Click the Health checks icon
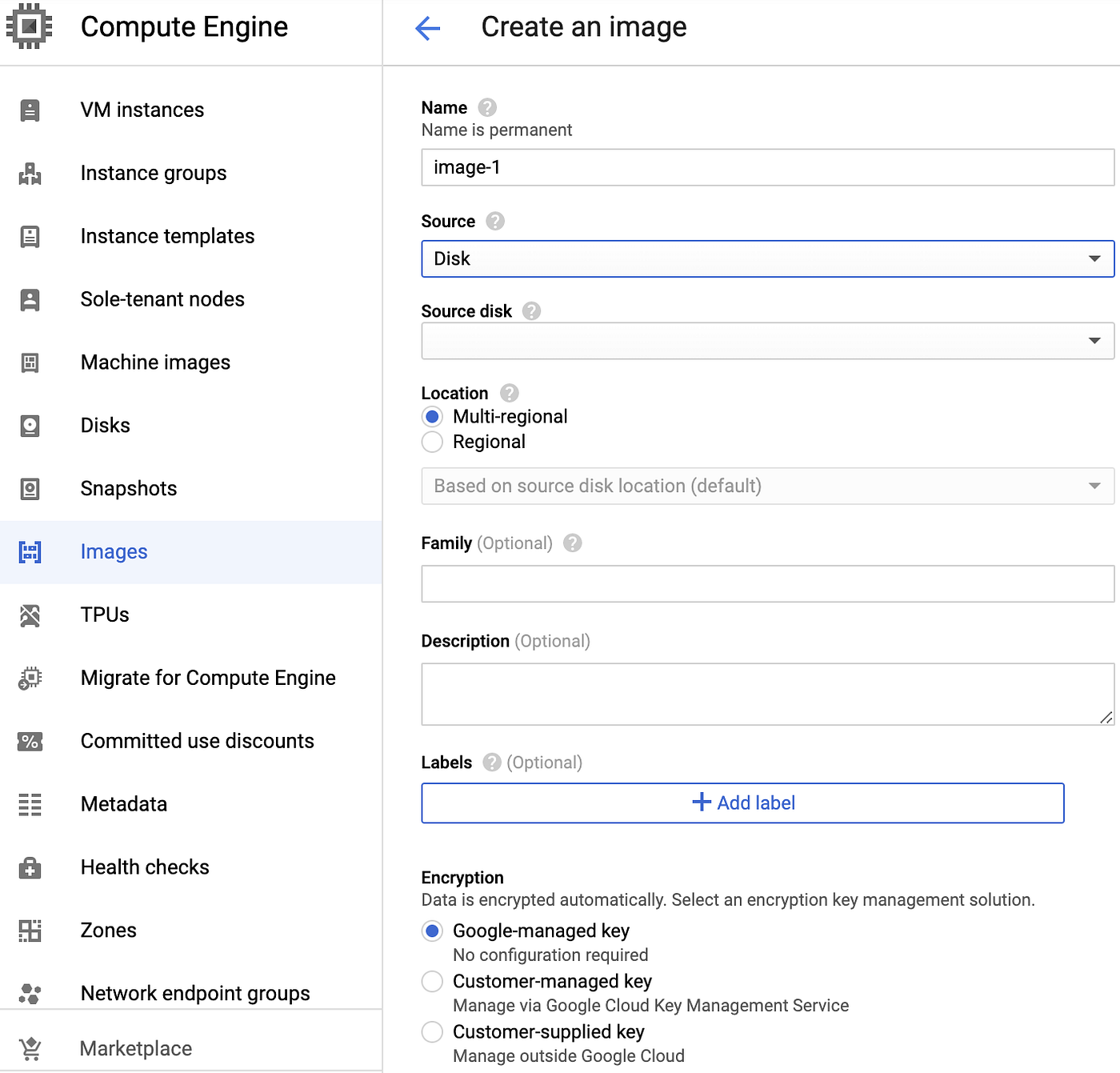The width and height of the screenshot is (1120, 1073). (30, 868)
